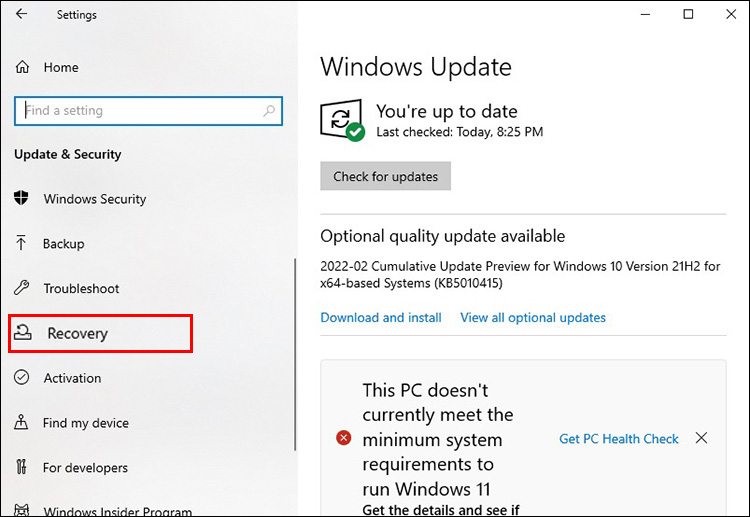The height and width of the screenshot is (517, 750).
Task: Open Home via the house icon
Action: [22, 67]
